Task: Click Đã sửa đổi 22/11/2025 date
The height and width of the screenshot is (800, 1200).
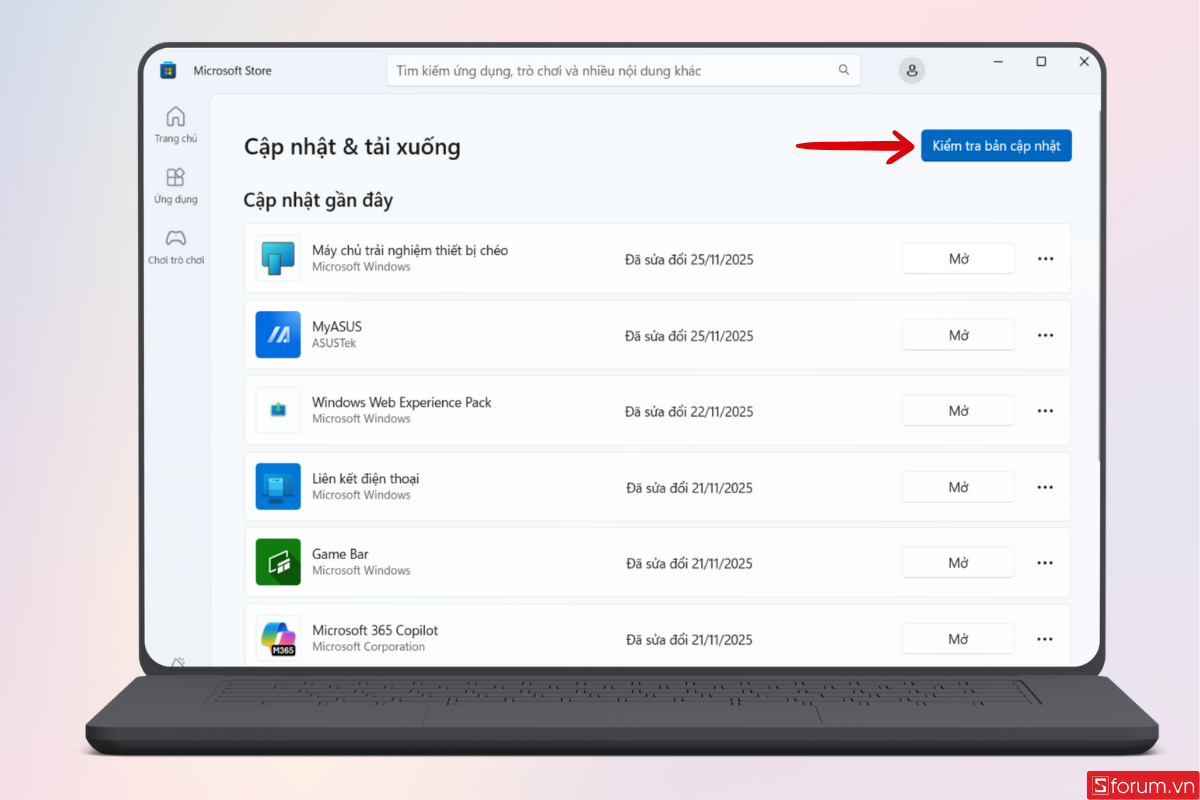Action: coord(689,411)
